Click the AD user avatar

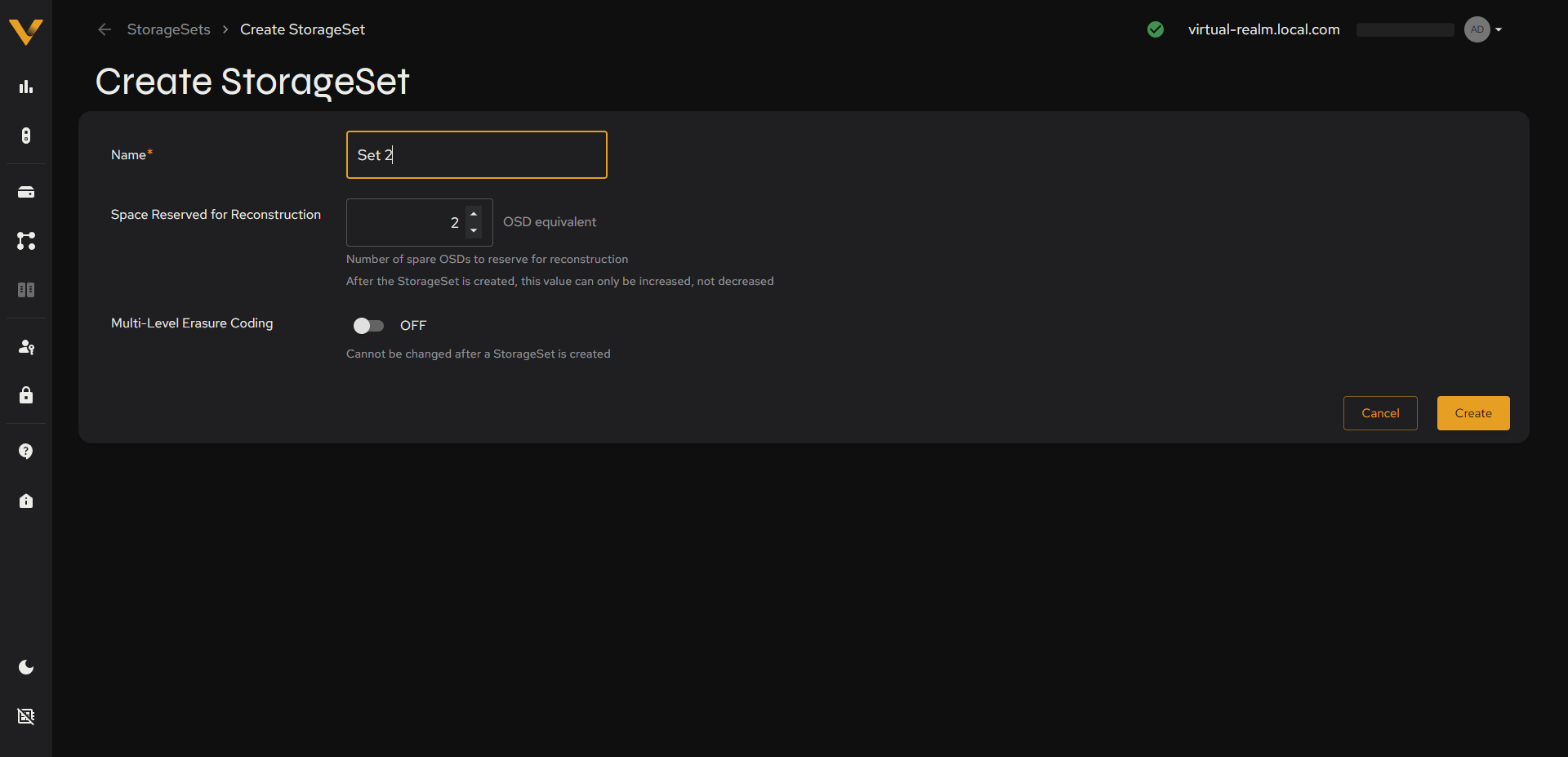1477,29
